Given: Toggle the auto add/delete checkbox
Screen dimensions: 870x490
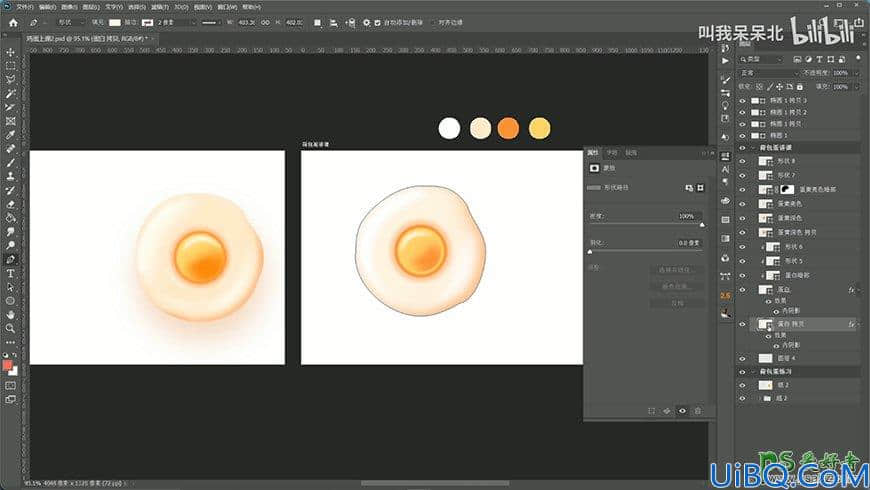Looking at the screenshot, I should point(377,23).
